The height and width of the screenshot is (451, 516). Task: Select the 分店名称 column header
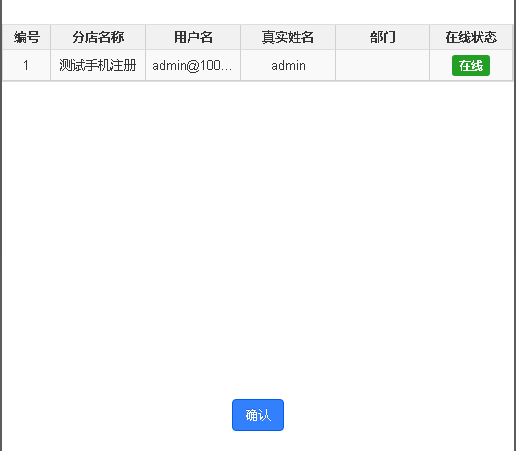pyautogui.click(x=98, y=37)
